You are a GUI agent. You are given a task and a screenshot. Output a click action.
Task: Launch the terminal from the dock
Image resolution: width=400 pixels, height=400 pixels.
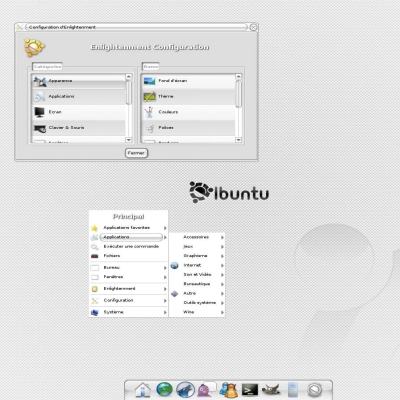click(250, 390)
